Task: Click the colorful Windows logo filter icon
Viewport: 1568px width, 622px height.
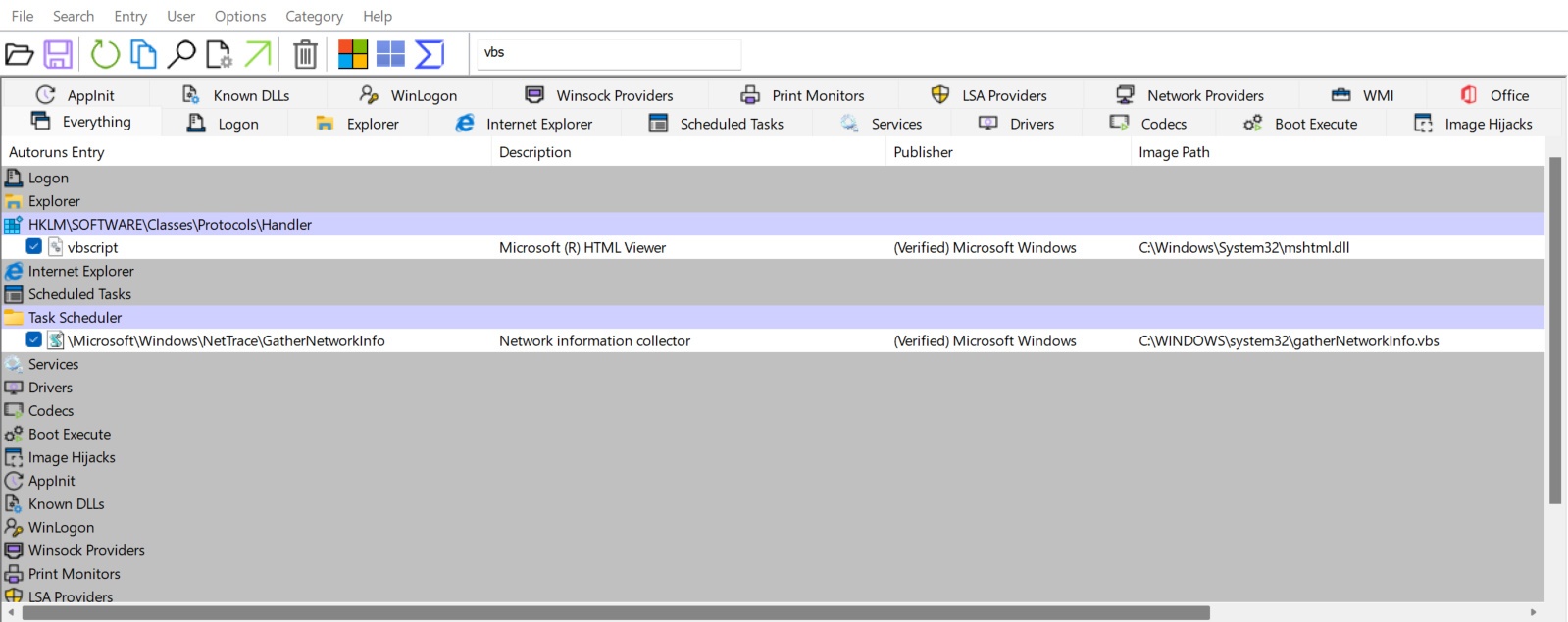Action: click(353, 54)
